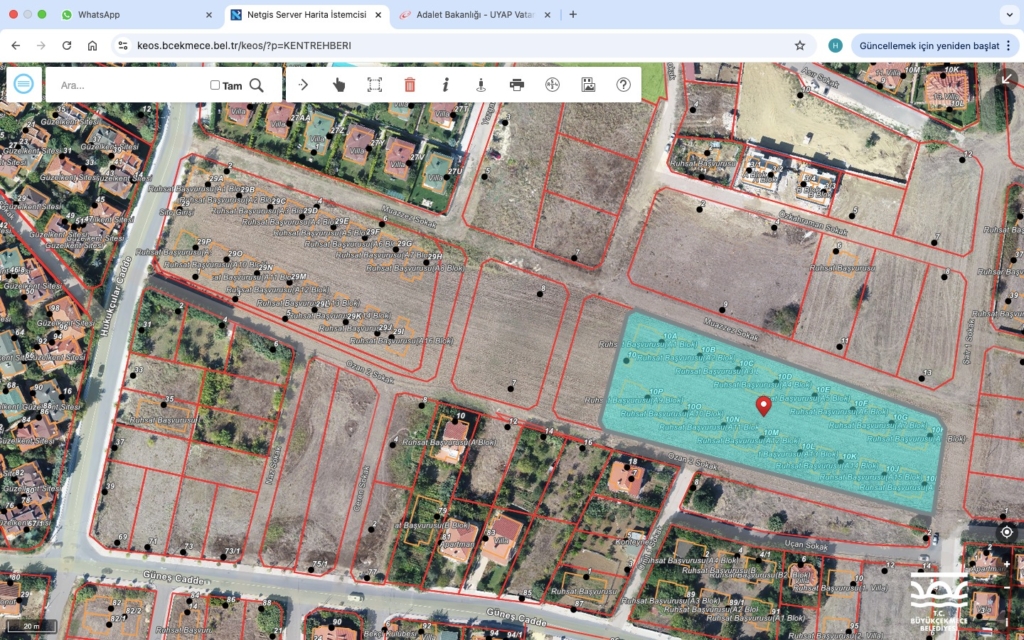Click the browser address bar URL
The height and width of the screenshot is (640, 1024).
click(244, 46)
